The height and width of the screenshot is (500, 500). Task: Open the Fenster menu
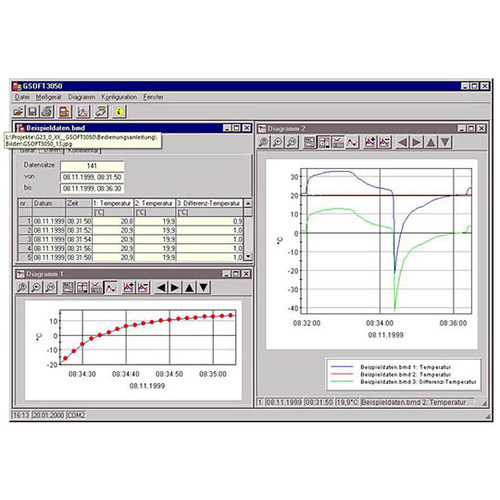click(153, 97)
